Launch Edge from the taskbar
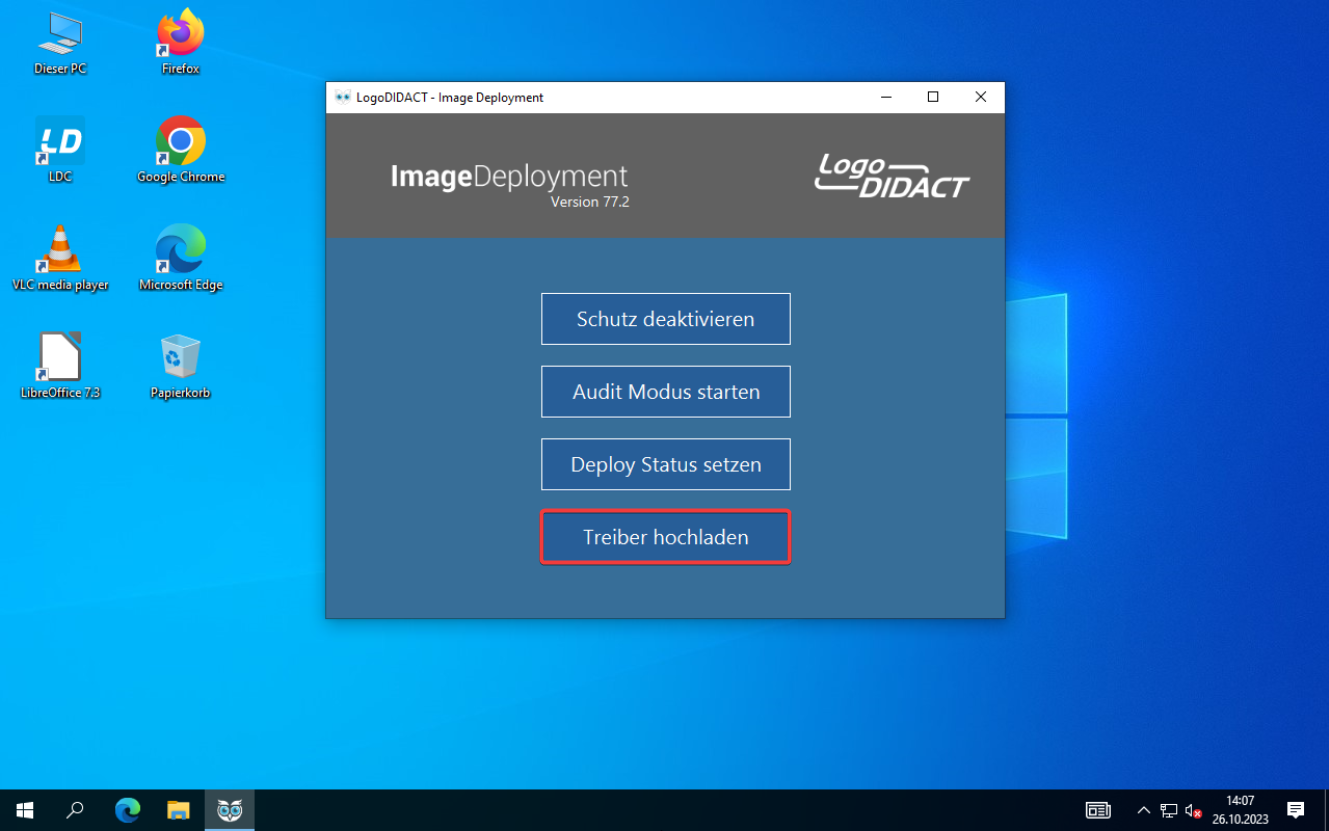 tap(127, 810)
